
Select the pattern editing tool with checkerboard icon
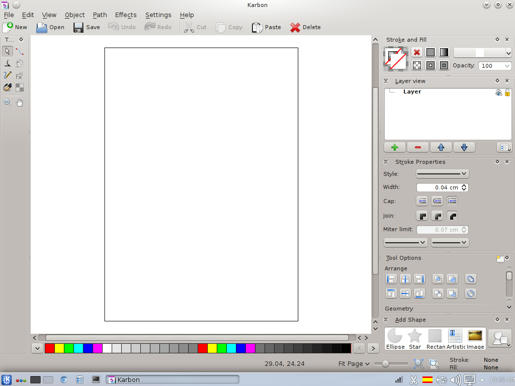(x=20, y=87)
